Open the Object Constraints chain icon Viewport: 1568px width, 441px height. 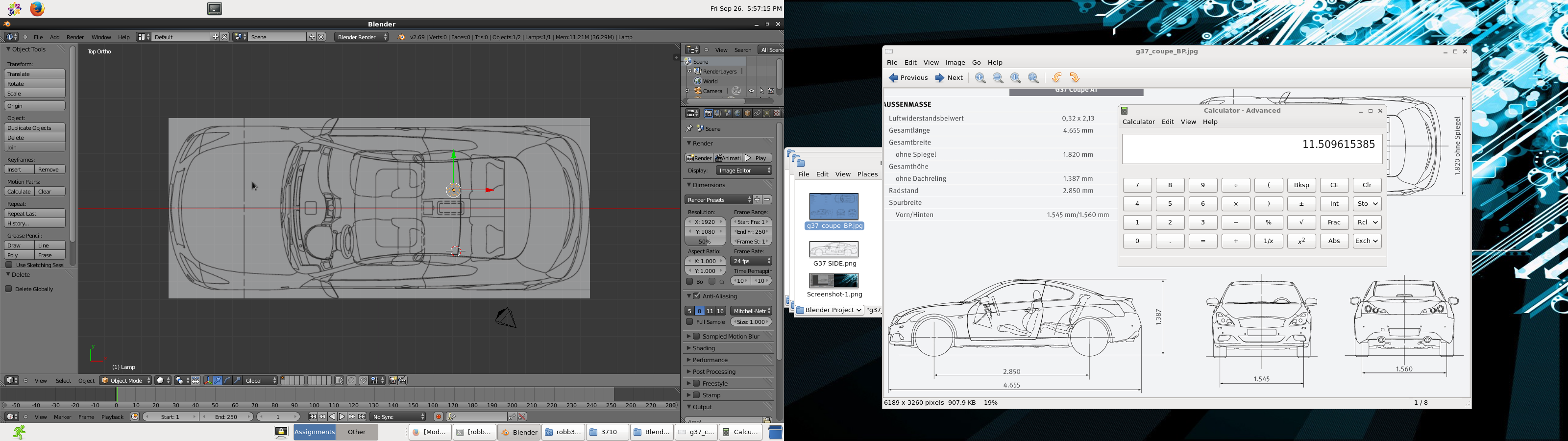click(757, 114)
